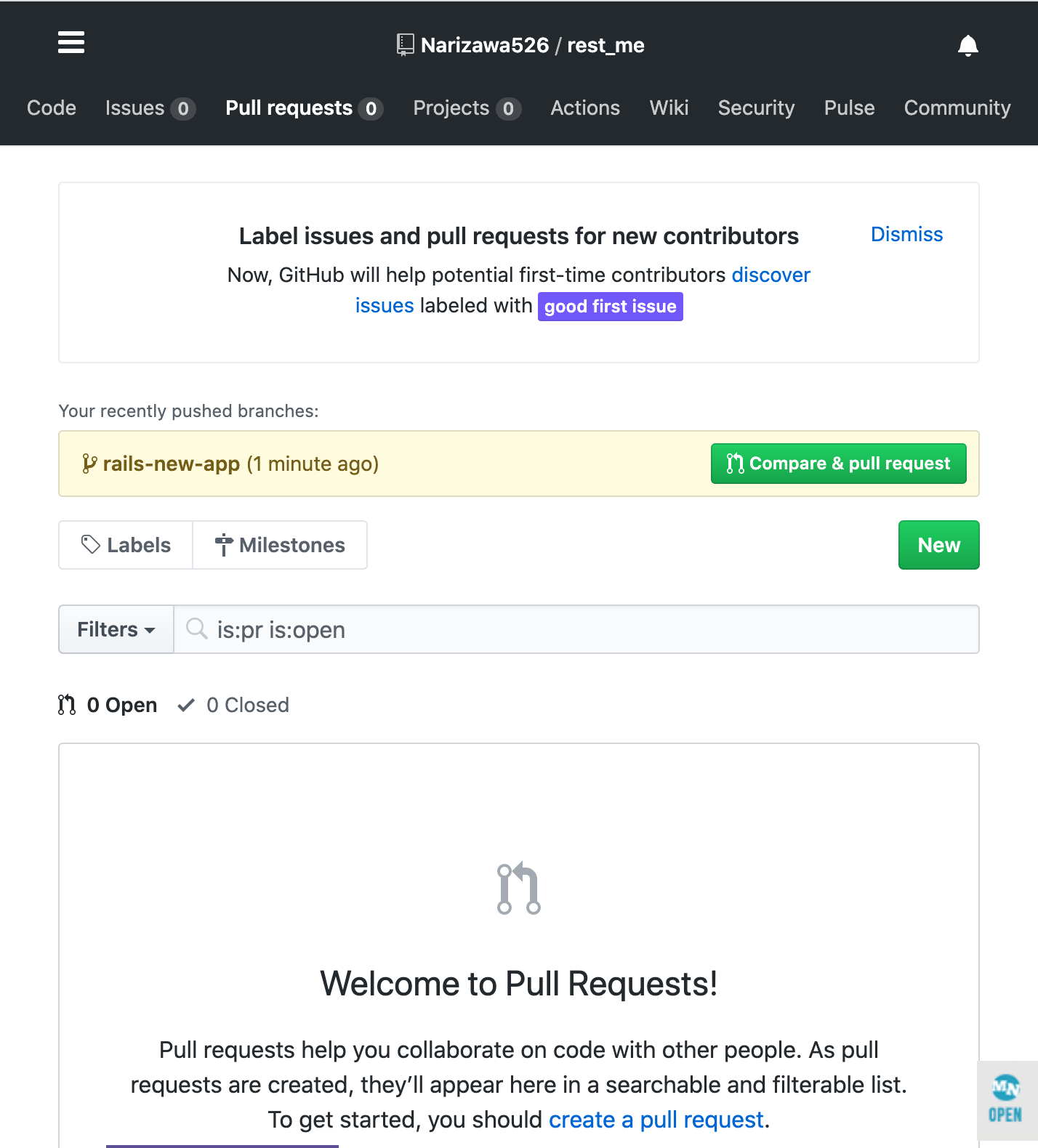Focus the is:pr is:open search field
The image size is (1038, 1148).
tap(576, 629)
